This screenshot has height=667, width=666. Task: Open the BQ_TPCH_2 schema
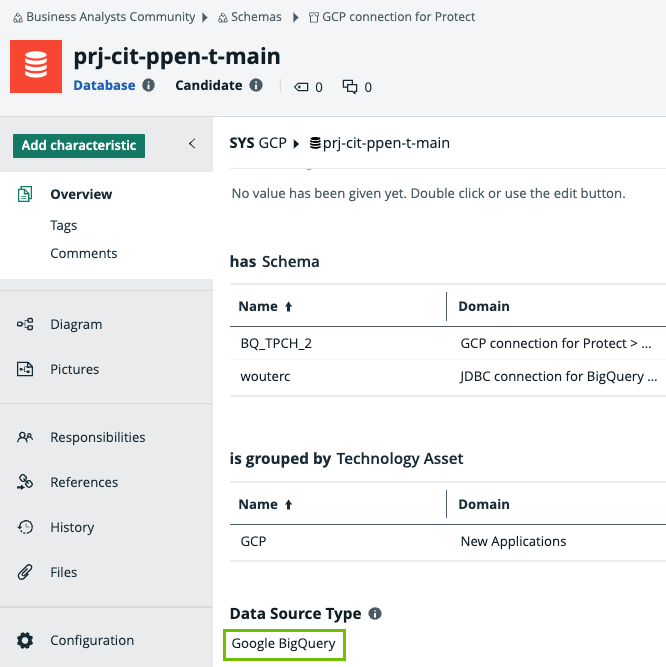coord(276,343)
